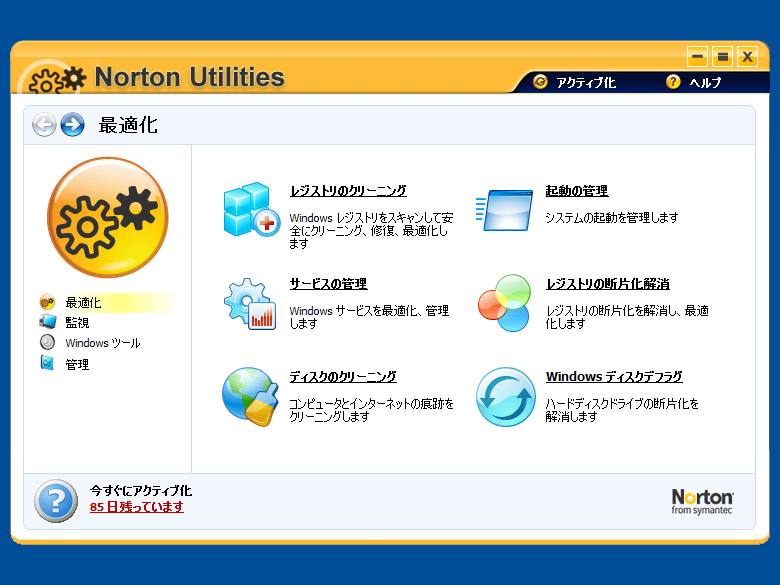Close the Norton Utilities window
The image size is (780, 585).
point(747,56)
